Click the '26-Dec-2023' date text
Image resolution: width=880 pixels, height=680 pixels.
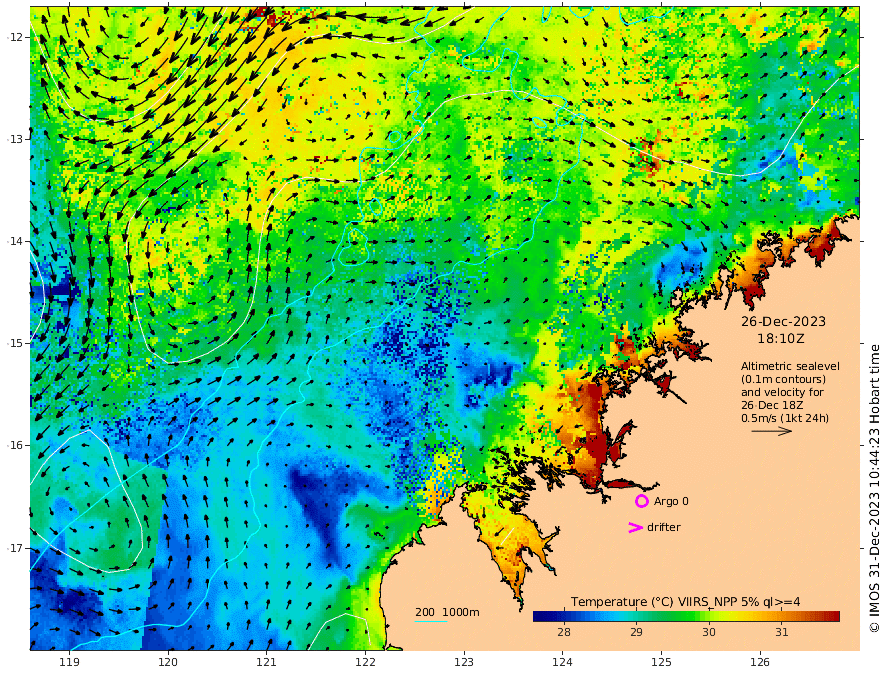pos(783,321)
